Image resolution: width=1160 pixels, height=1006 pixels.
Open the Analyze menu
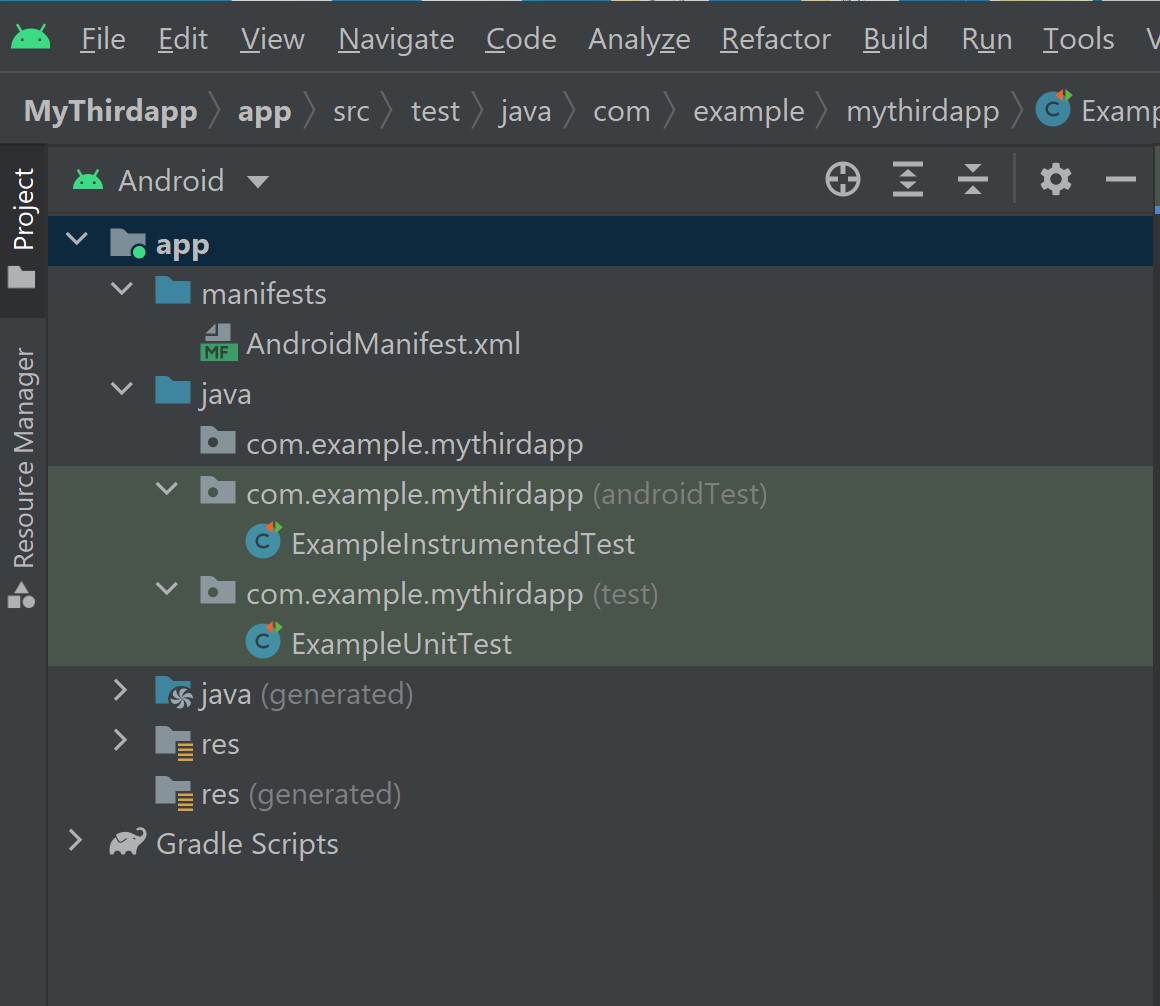pyautogui.click(x=639, y=38)
